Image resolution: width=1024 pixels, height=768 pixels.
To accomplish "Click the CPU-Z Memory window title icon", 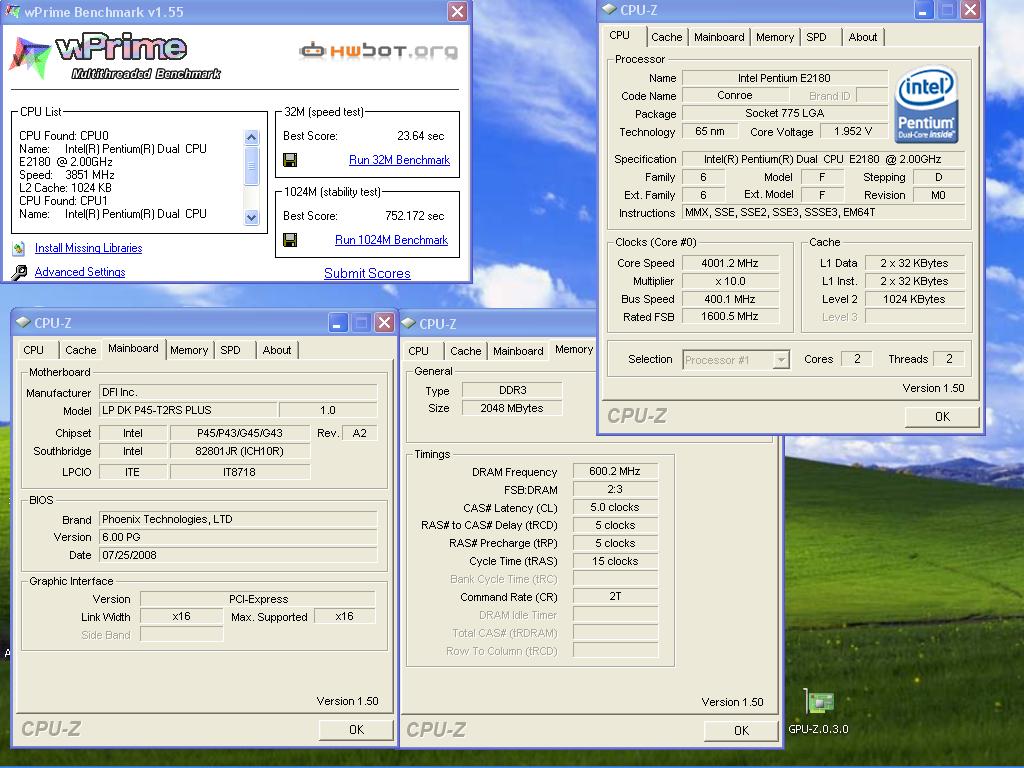I will coord(409,323).
